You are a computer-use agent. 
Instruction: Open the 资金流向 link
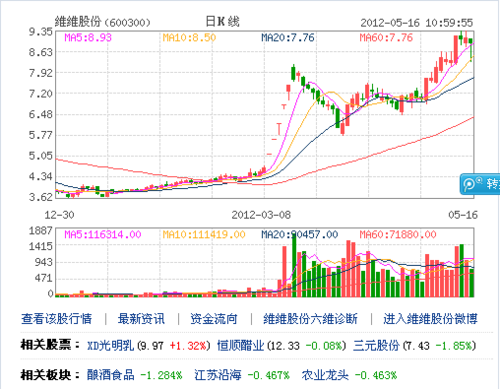point(214,319)
